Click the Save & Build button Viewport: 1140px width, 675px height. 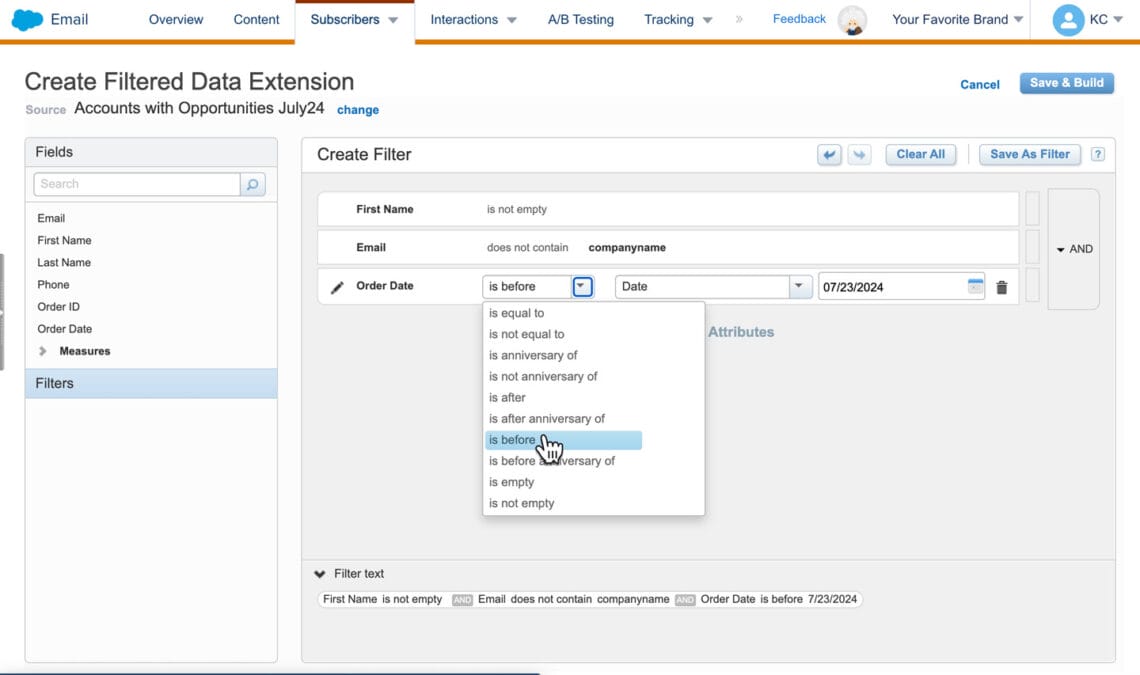(1066, 84)
